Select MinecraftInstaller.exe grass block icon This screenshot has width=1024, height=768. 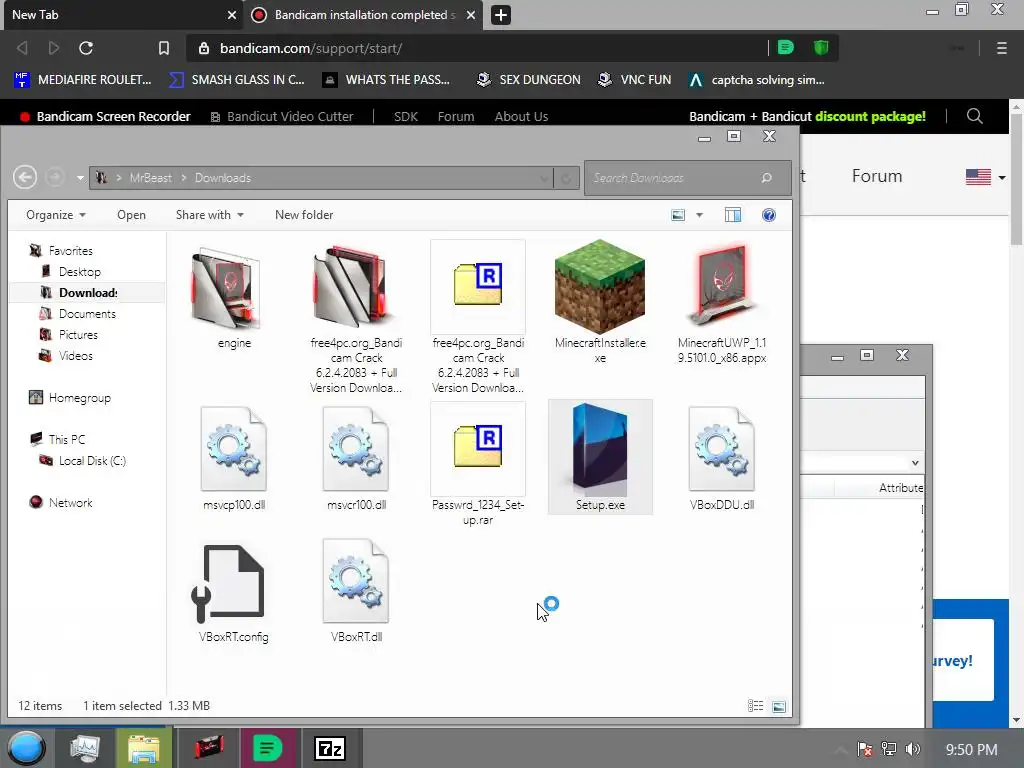pyautogui.click(x=600, y=286)
